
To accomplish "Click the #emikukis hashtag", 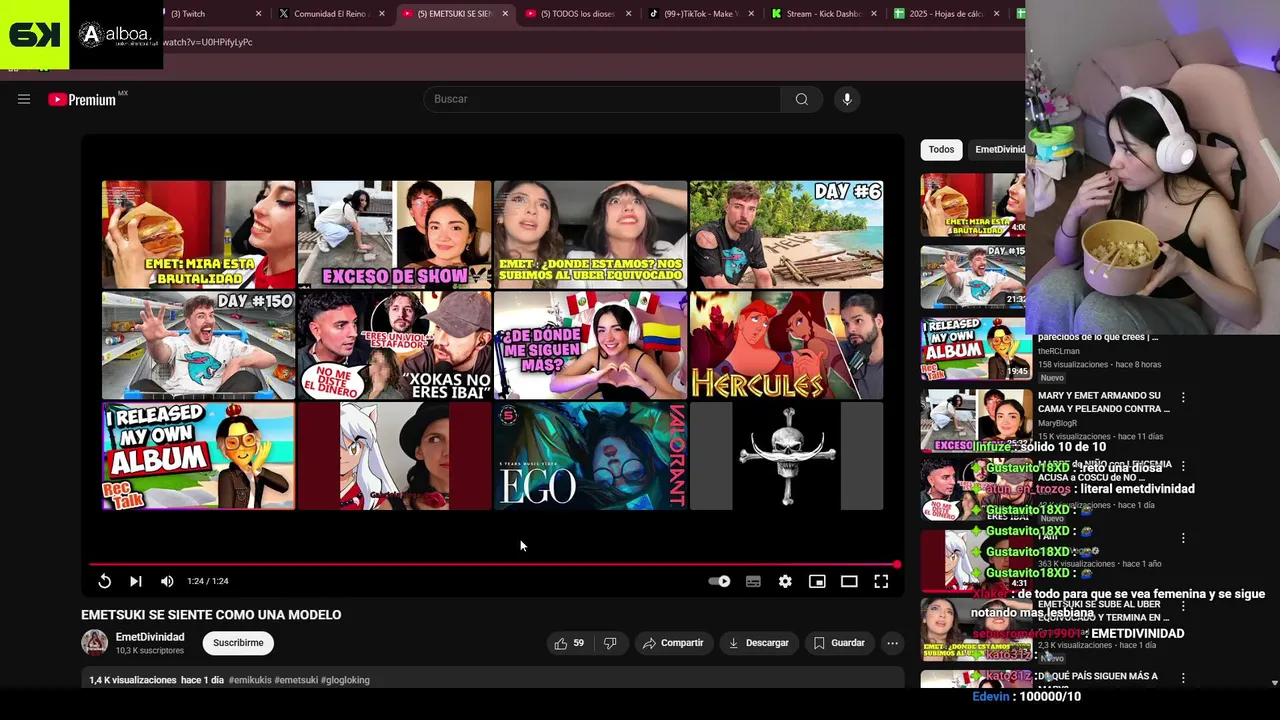I will click(x=250, y=680).
